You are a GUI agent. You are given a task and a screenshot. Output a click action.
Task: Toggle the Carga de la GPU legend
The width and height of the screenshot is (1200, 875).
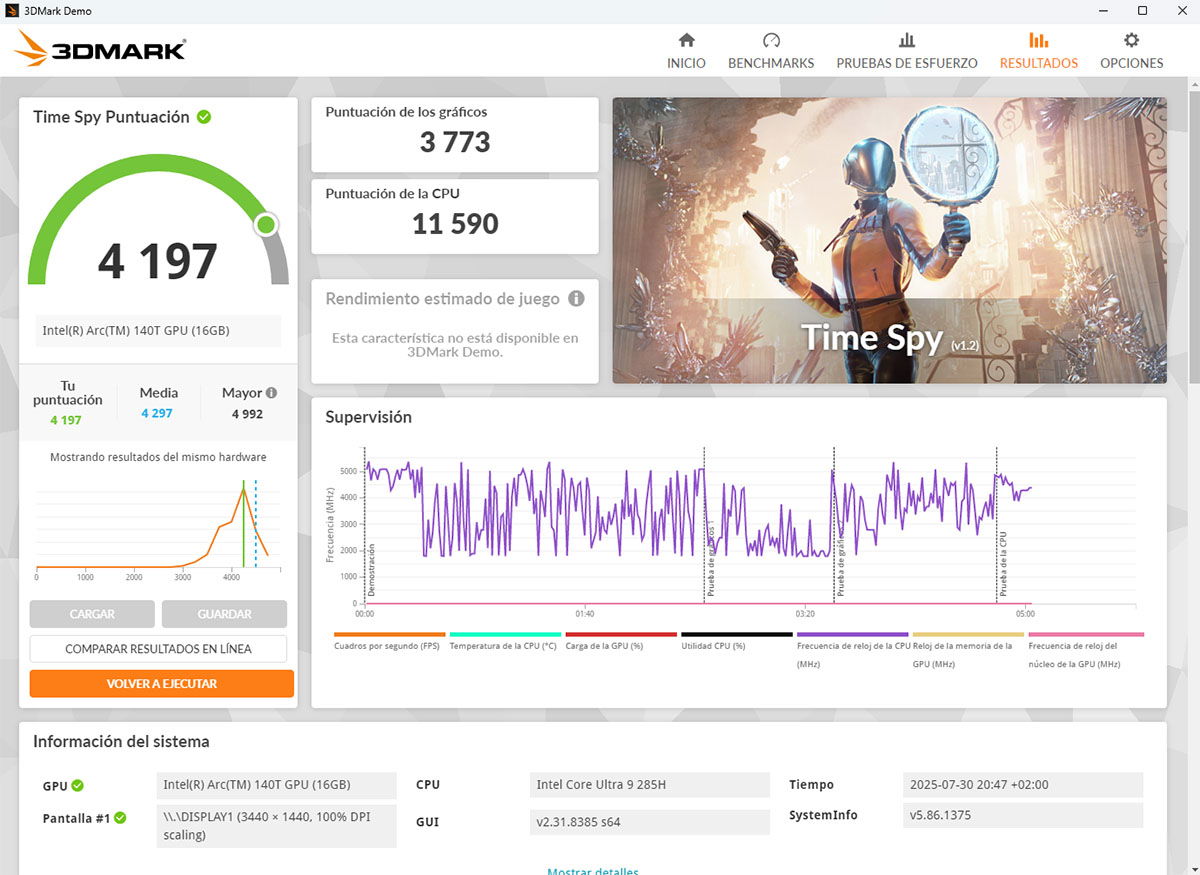621,641
